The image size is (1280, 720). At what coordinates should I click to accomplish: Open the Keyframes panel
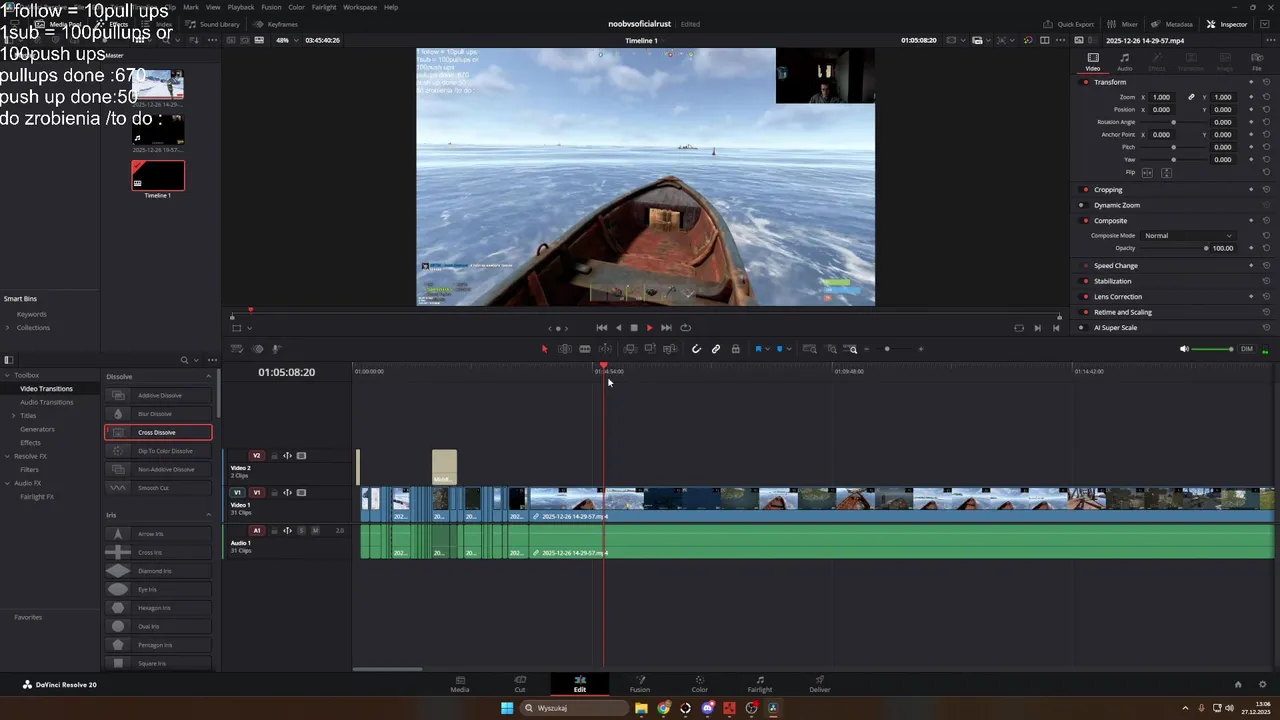(x=276, y=24)
